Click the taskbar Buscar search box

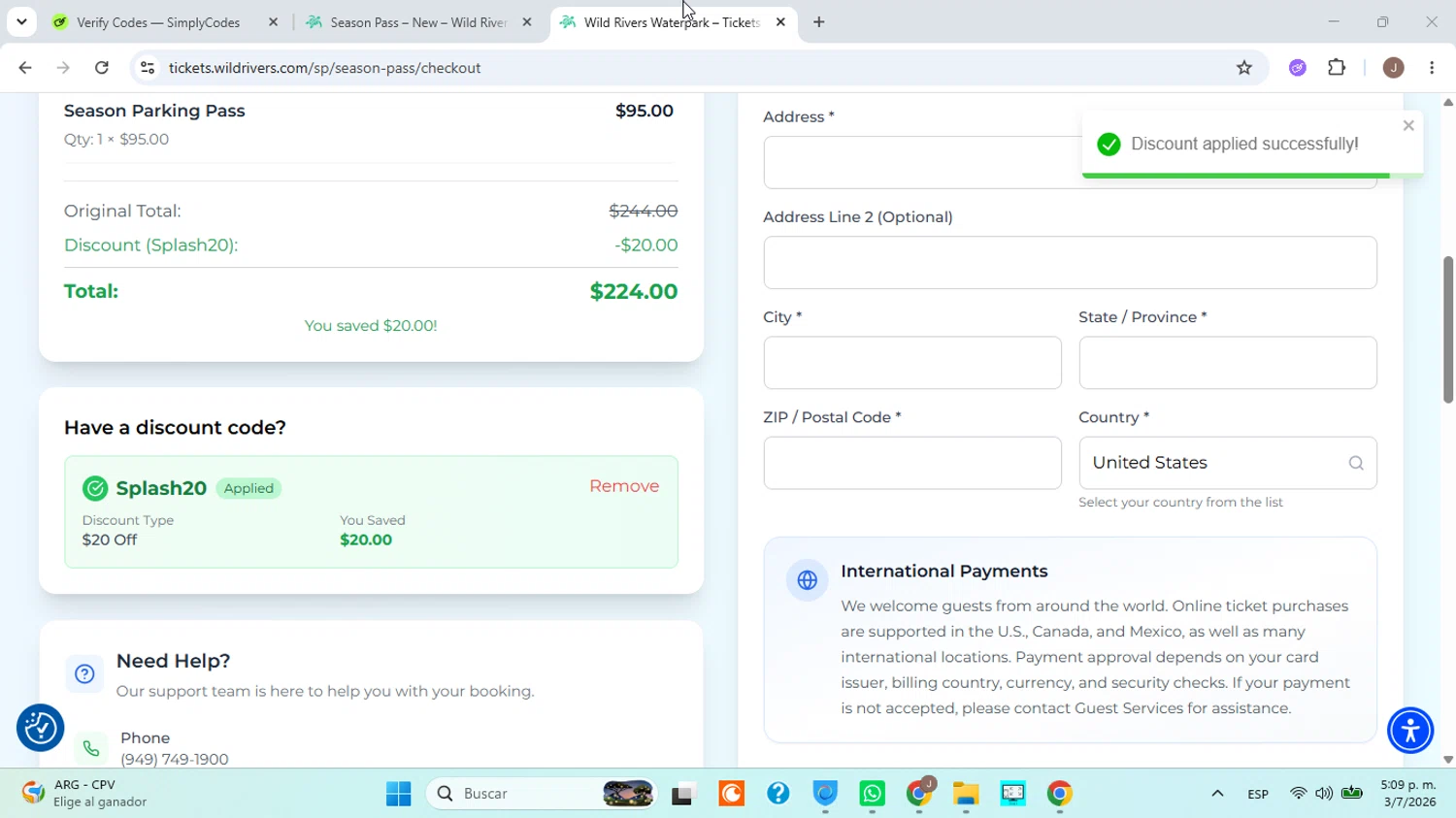click(540, 794)
